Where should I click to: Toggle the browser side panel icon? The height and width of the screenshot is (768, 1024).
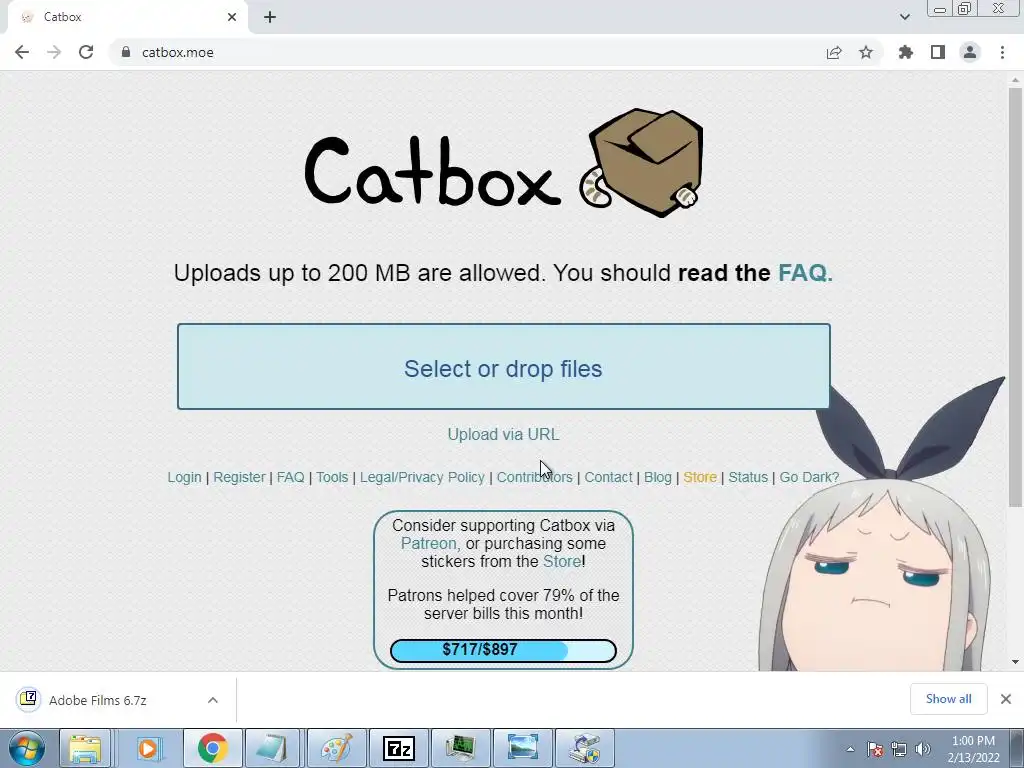(938, 52)
